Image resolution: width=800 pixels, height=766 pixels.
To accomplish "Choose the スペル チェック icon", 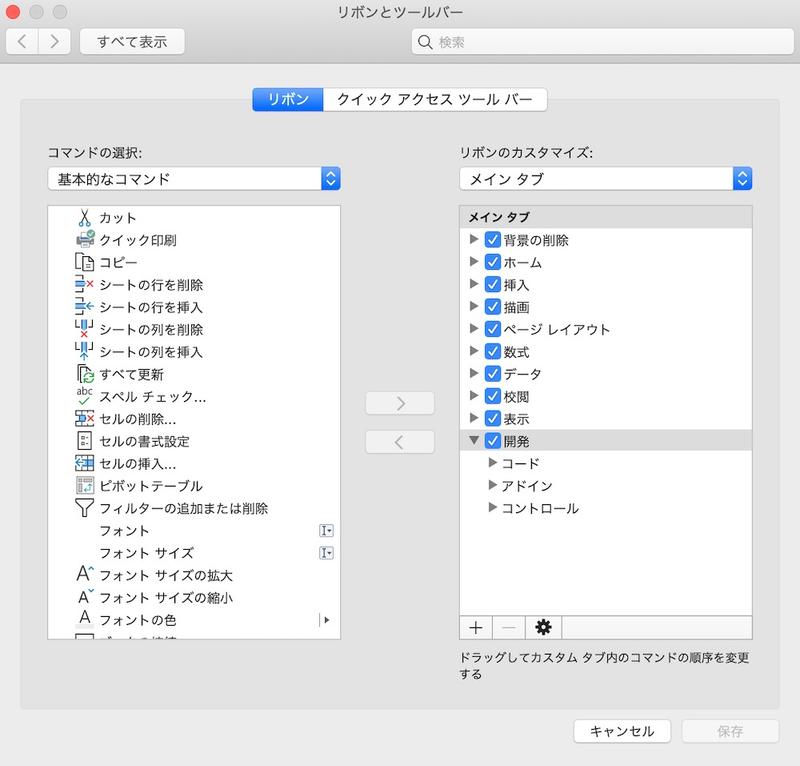I will coord(84,396).
